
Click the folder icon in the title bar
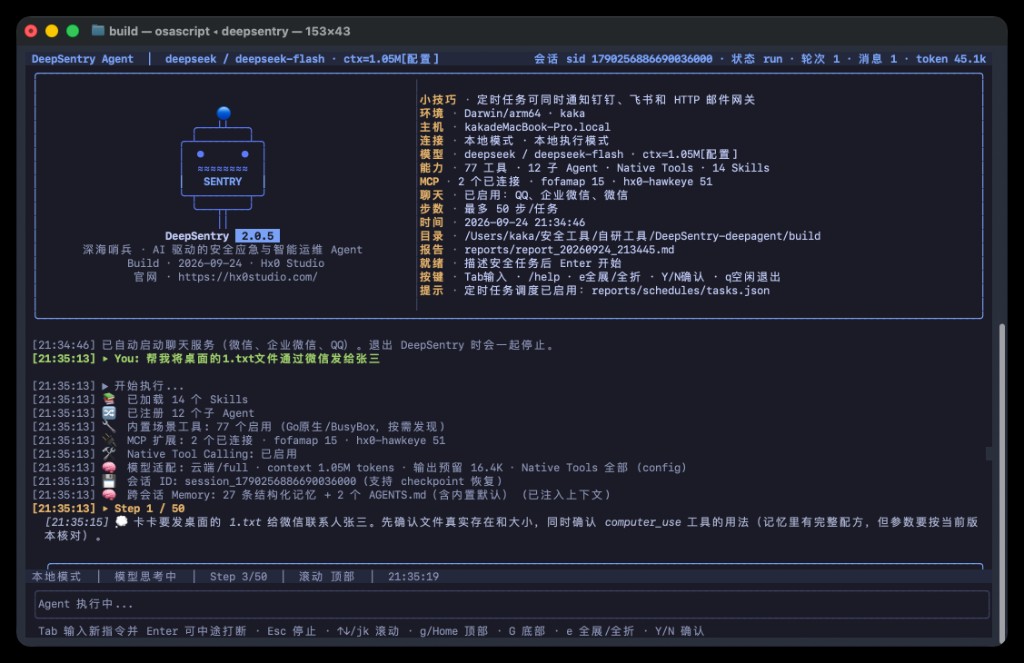click(98, 30)
